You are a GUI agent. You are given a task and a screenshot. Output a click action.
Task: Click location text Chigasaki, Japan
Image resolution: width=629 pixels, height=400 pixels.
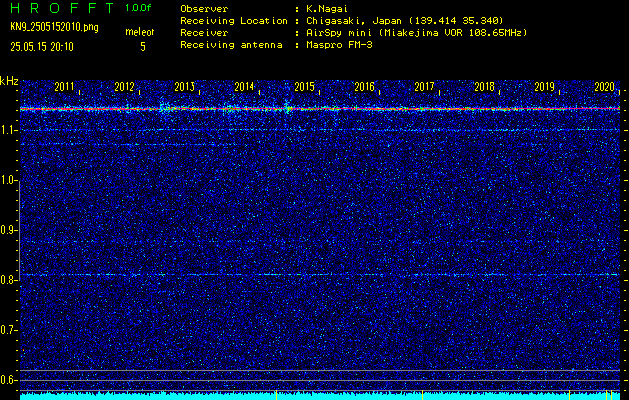point(353,21)
